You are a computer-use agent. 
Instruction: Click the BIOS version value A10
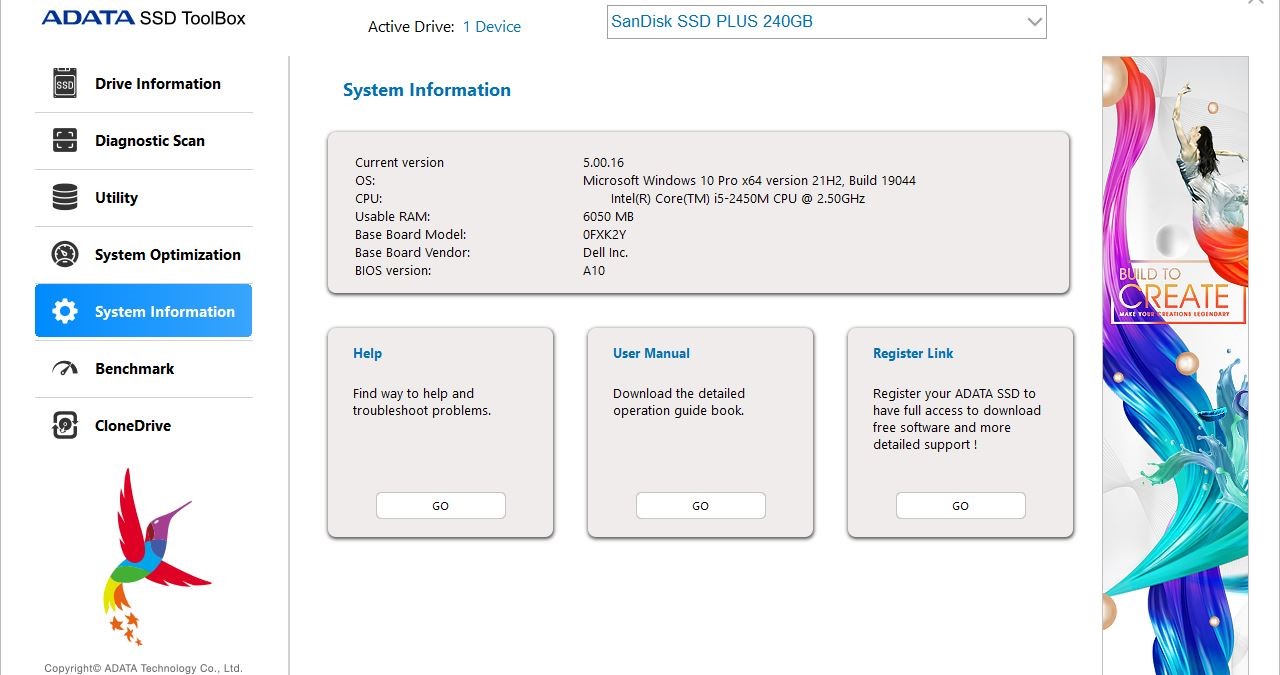click(x=594, y=271)
